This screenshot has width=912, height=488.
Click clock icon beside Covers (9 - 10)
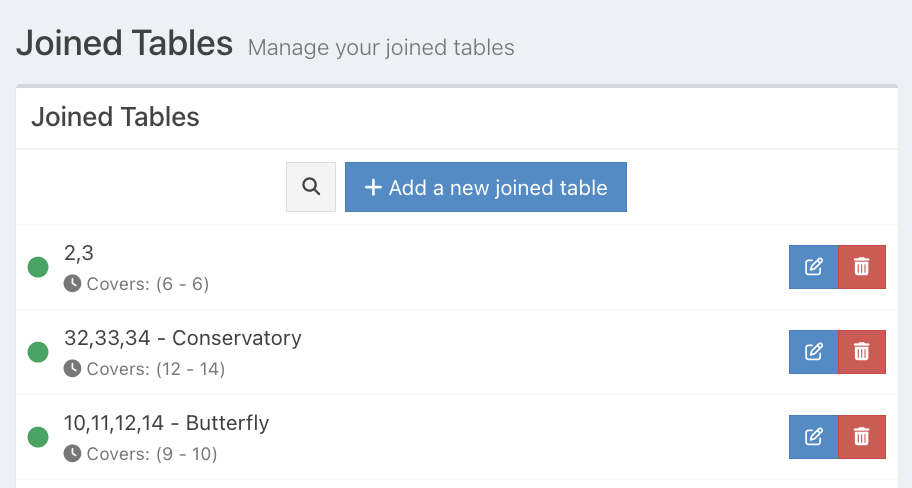click(72, 454)
